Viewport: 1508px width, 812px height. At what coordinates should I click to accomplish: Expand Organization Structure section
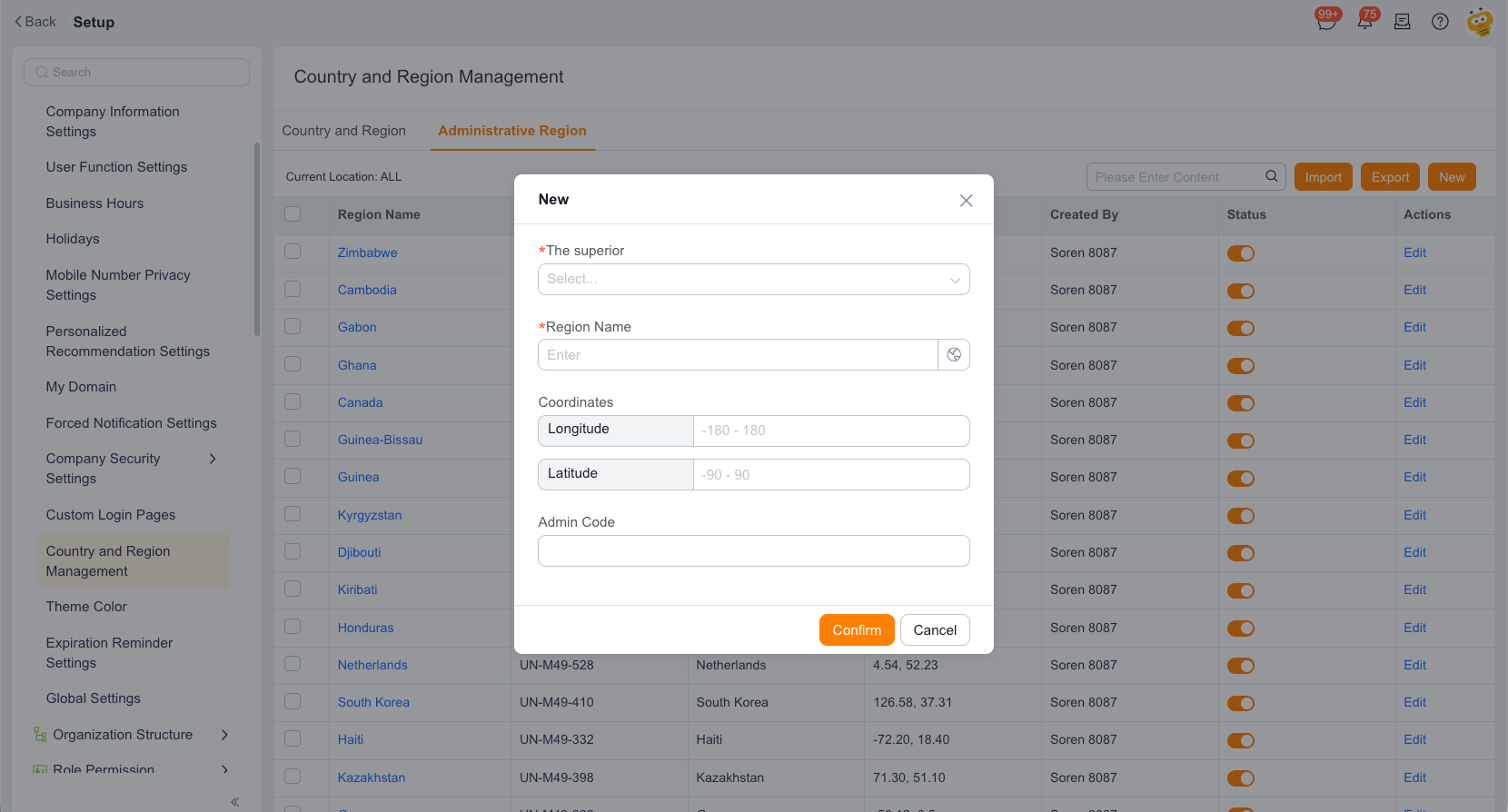coord(224,735)
